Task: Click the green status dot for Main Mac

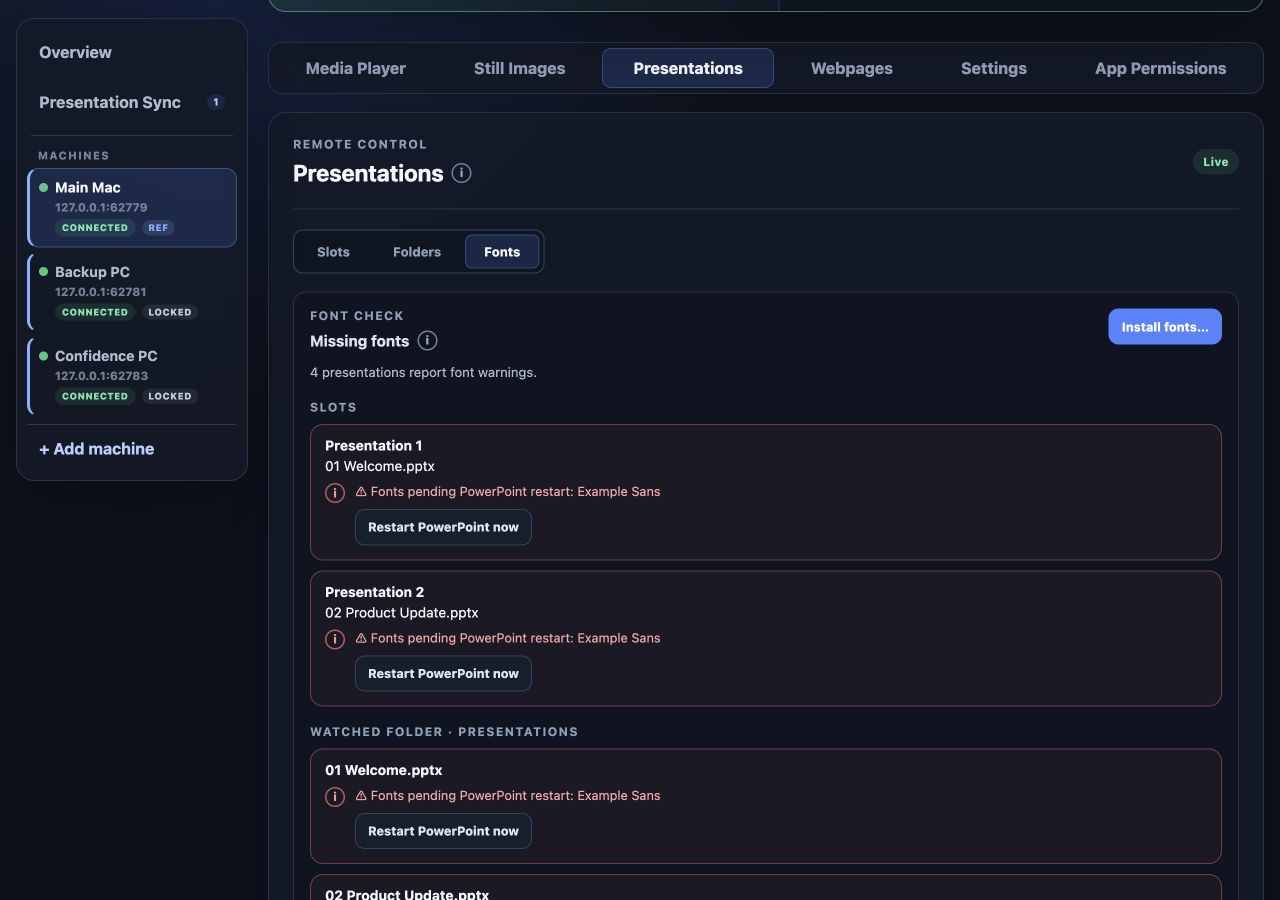Action: click(x=43, y=187)
